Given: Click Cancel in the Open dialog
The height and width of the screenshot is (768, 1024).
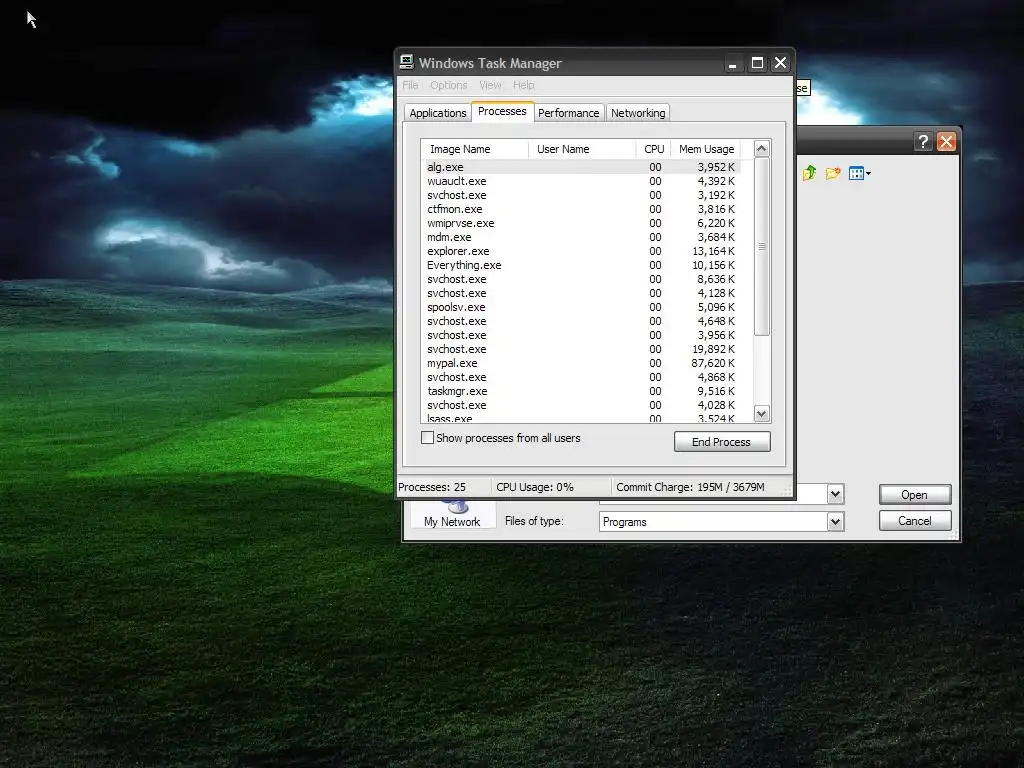Looking at the screenshot, I should pos(914,521).
